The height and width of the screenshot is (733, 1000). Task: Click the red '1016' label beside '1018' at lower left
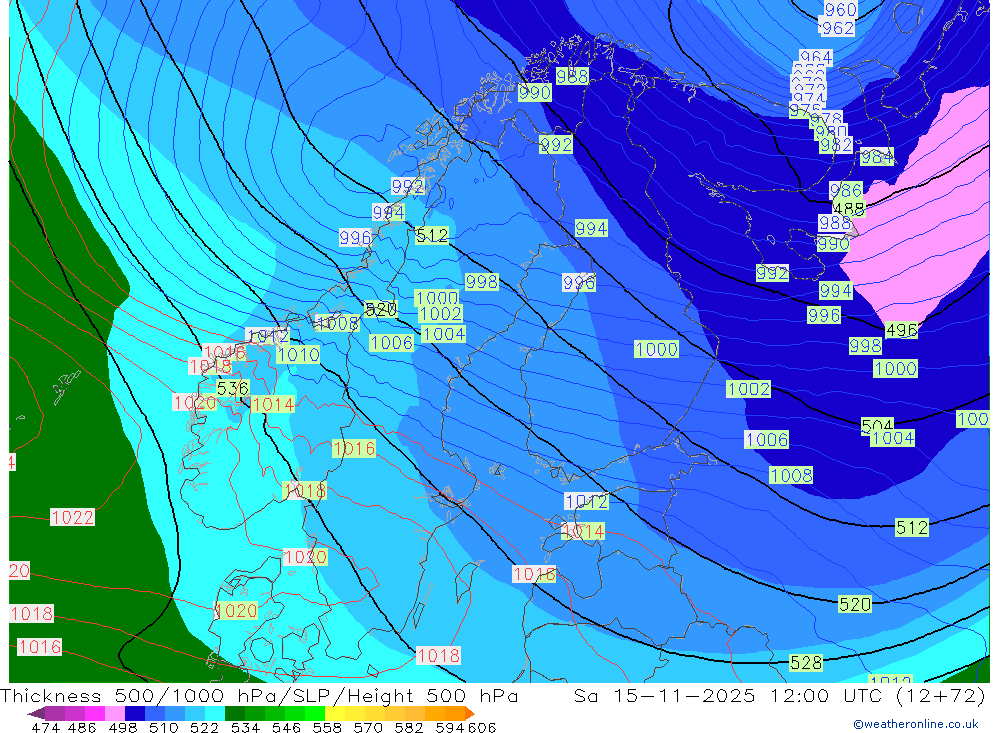click(x=40, y=647)
